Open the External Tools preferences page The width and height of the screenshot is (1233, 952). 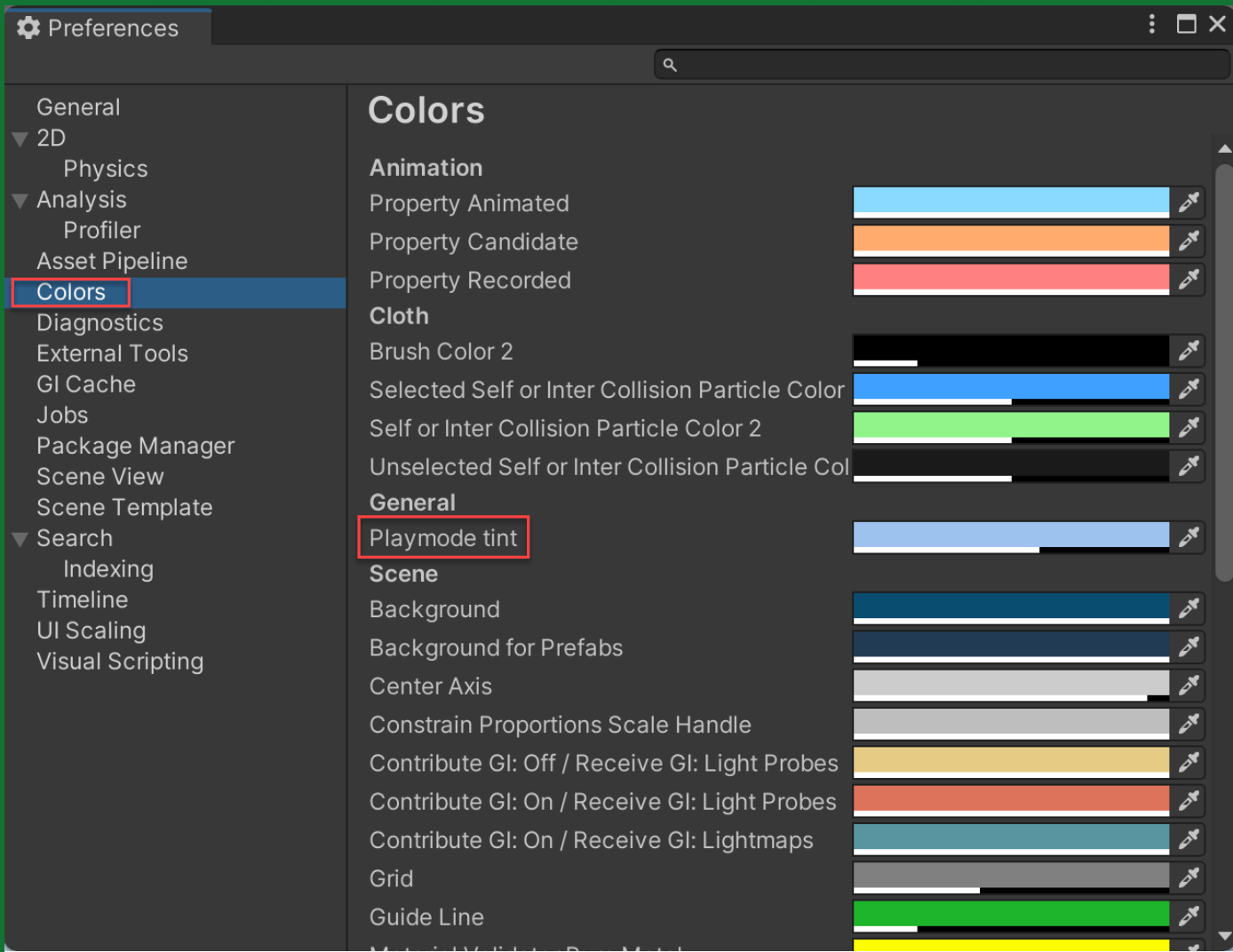click(x=112, y=353)
